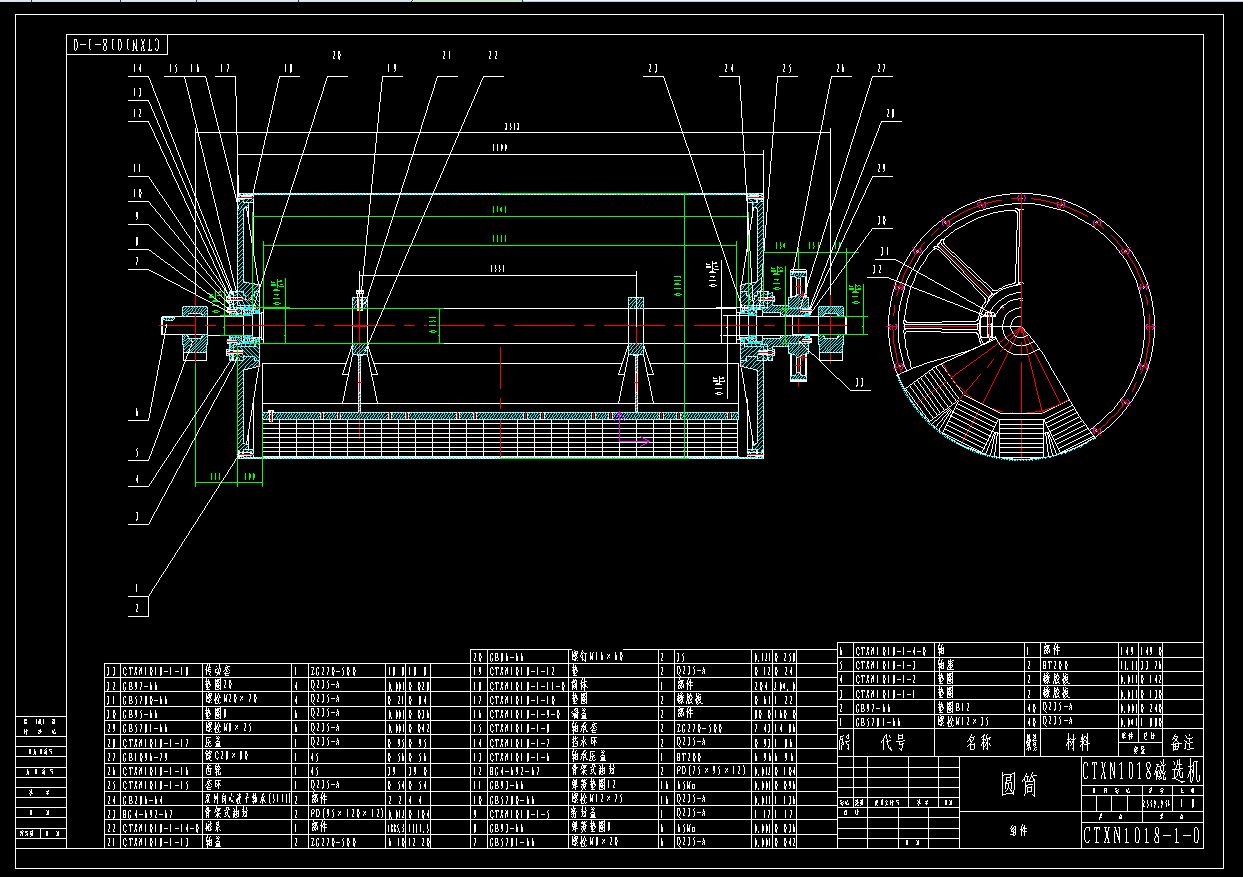Screen dimensions: 1243x877
Task: Click the mirrored drawing-number box at the sheet corner
Action: point(119,44)
